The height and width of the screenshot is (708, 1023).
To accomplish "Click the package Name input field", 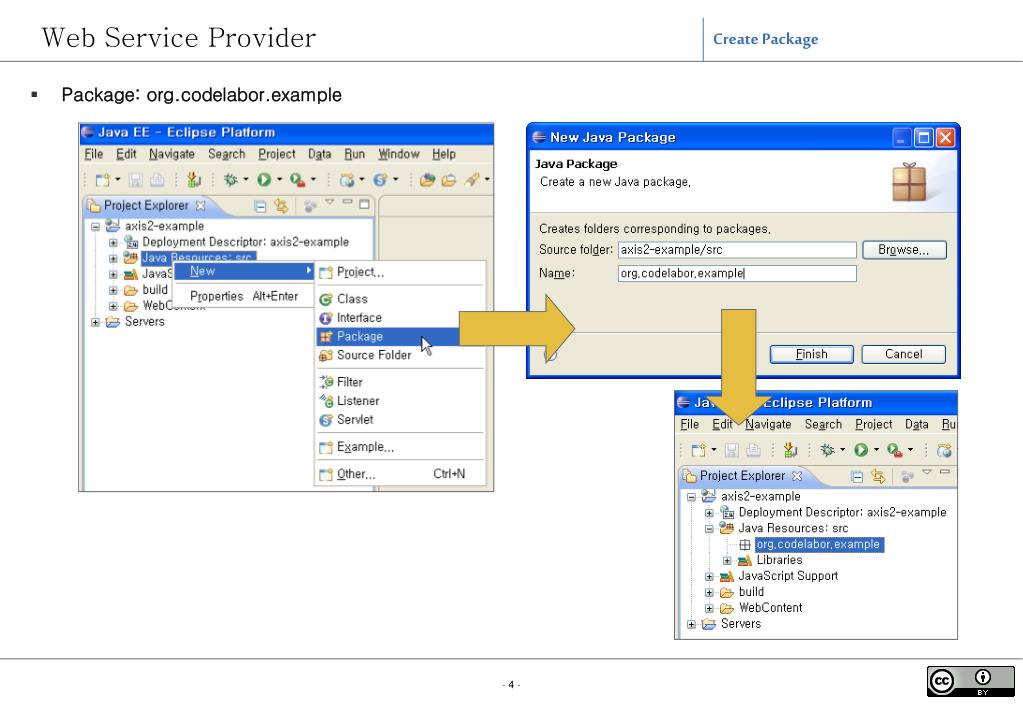I will [x=736, y=274].
